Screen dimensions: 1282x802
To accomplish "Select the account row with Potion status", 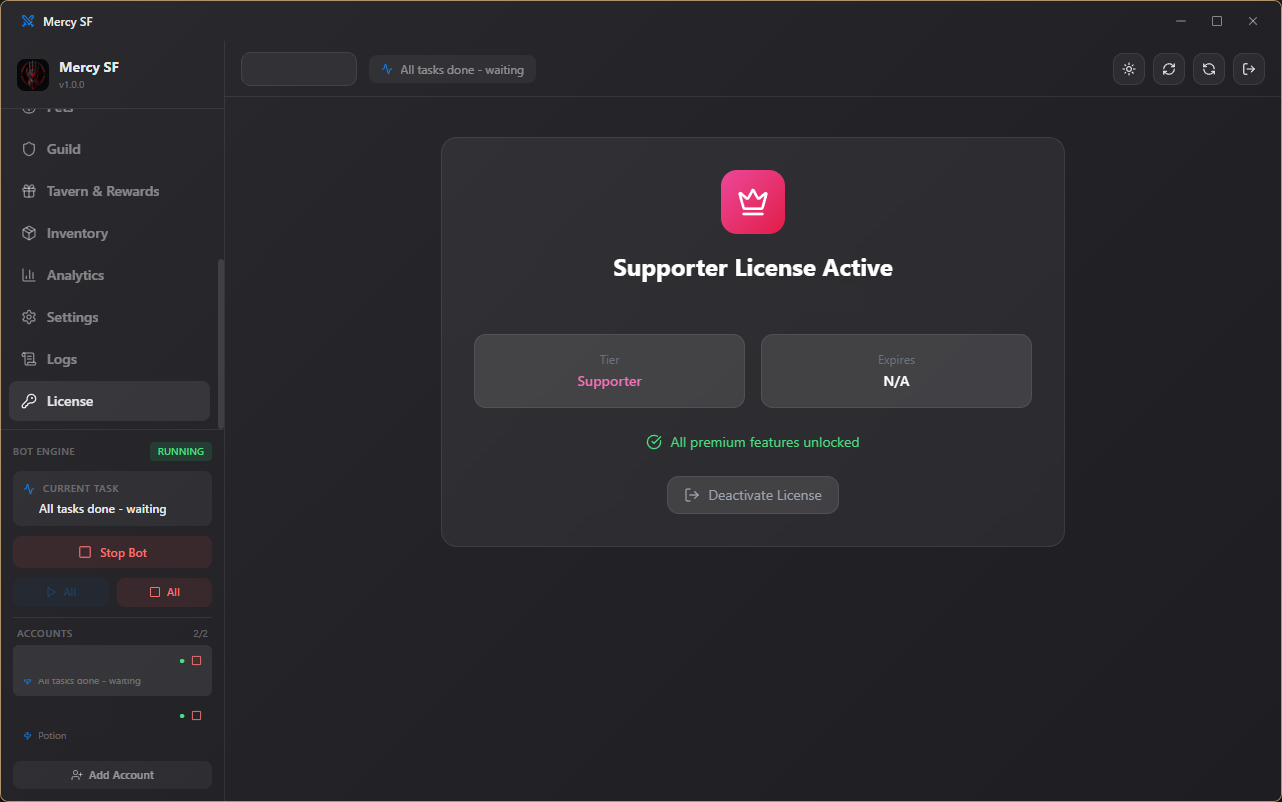I will [x=112, y=725].
